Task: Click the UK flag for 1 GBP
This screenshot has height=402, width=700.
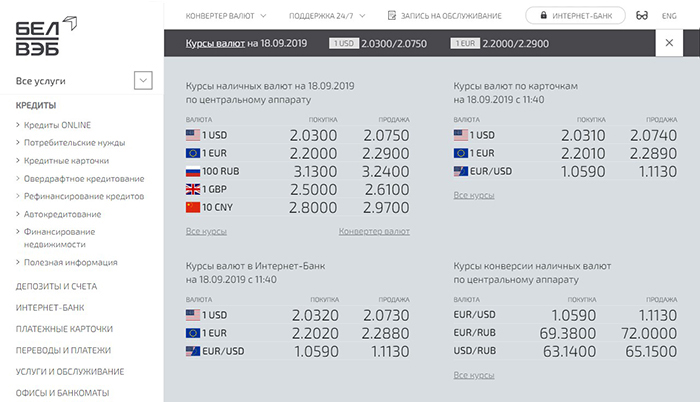Action: 194,189
